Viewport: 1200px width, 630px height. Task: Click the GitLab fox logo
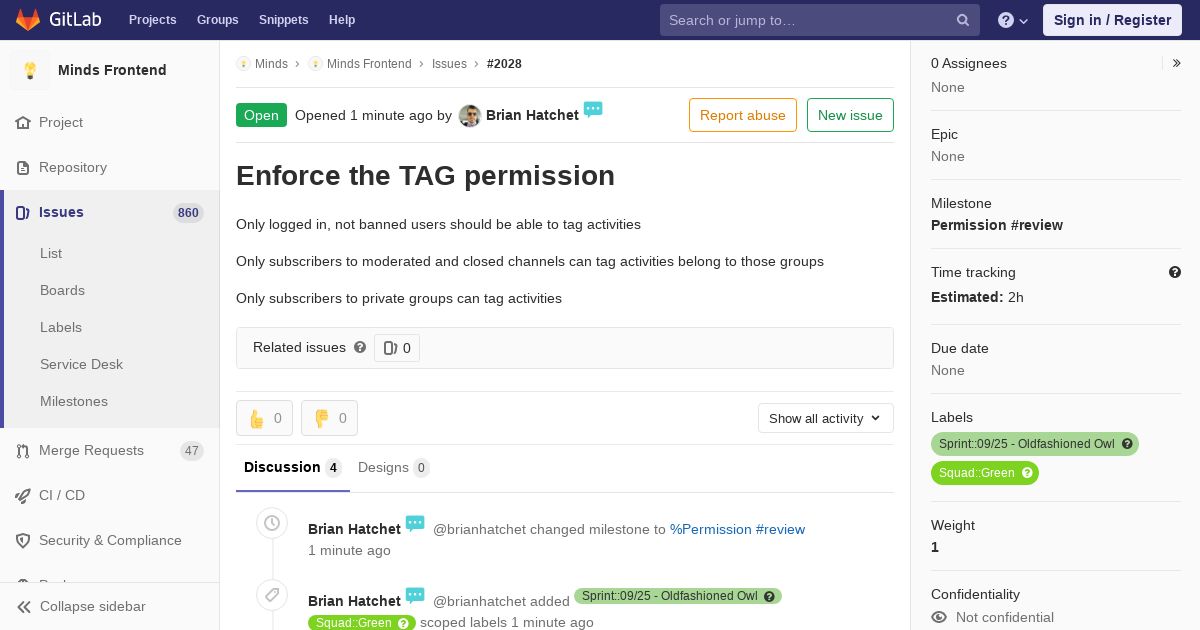pyautogui.click(x=28, y=20)
